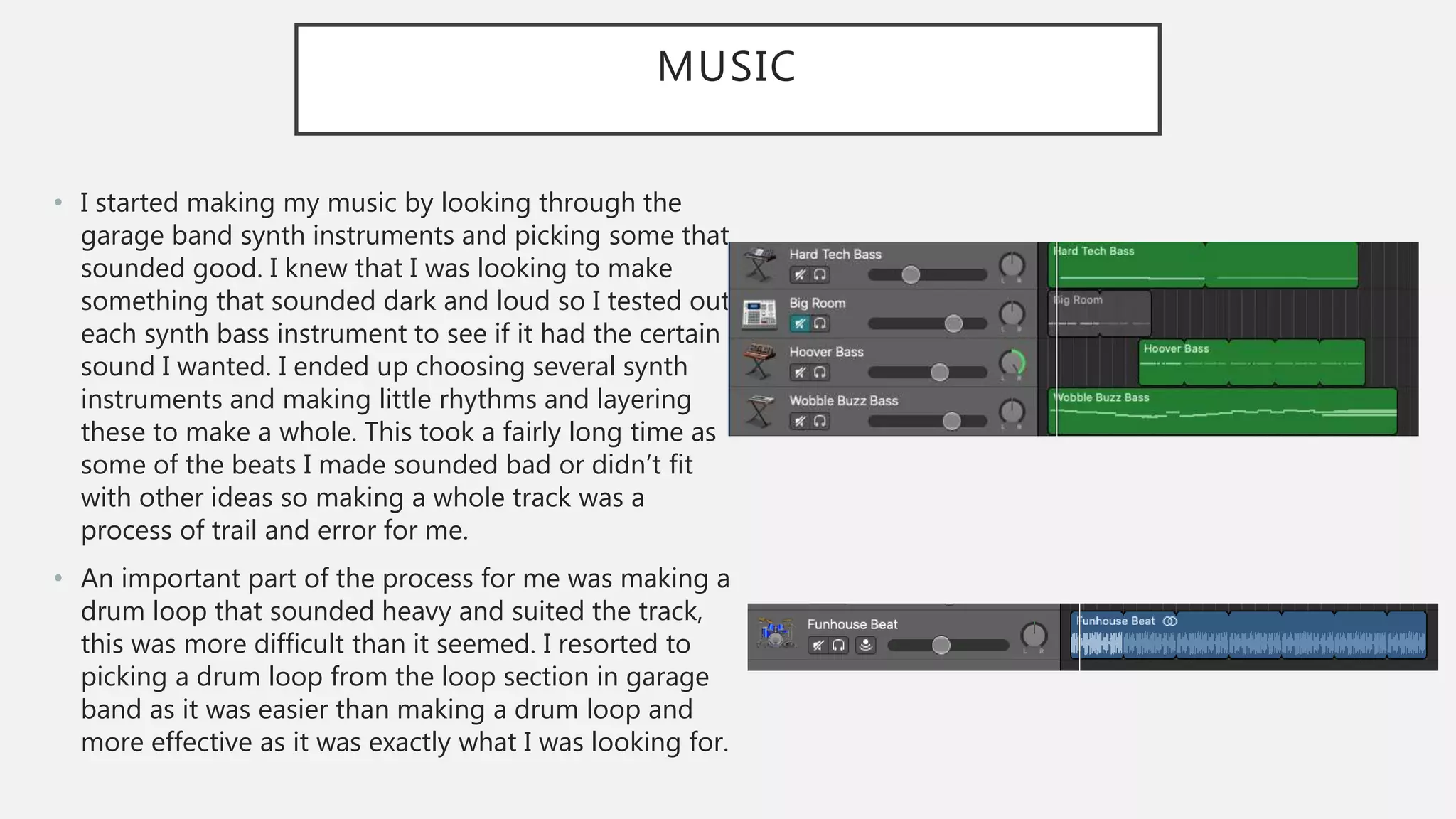The height and width of the screenshot is (819, 1456).
Task: Select the blue Funhouse Beat audio region
Action: 1248,635
